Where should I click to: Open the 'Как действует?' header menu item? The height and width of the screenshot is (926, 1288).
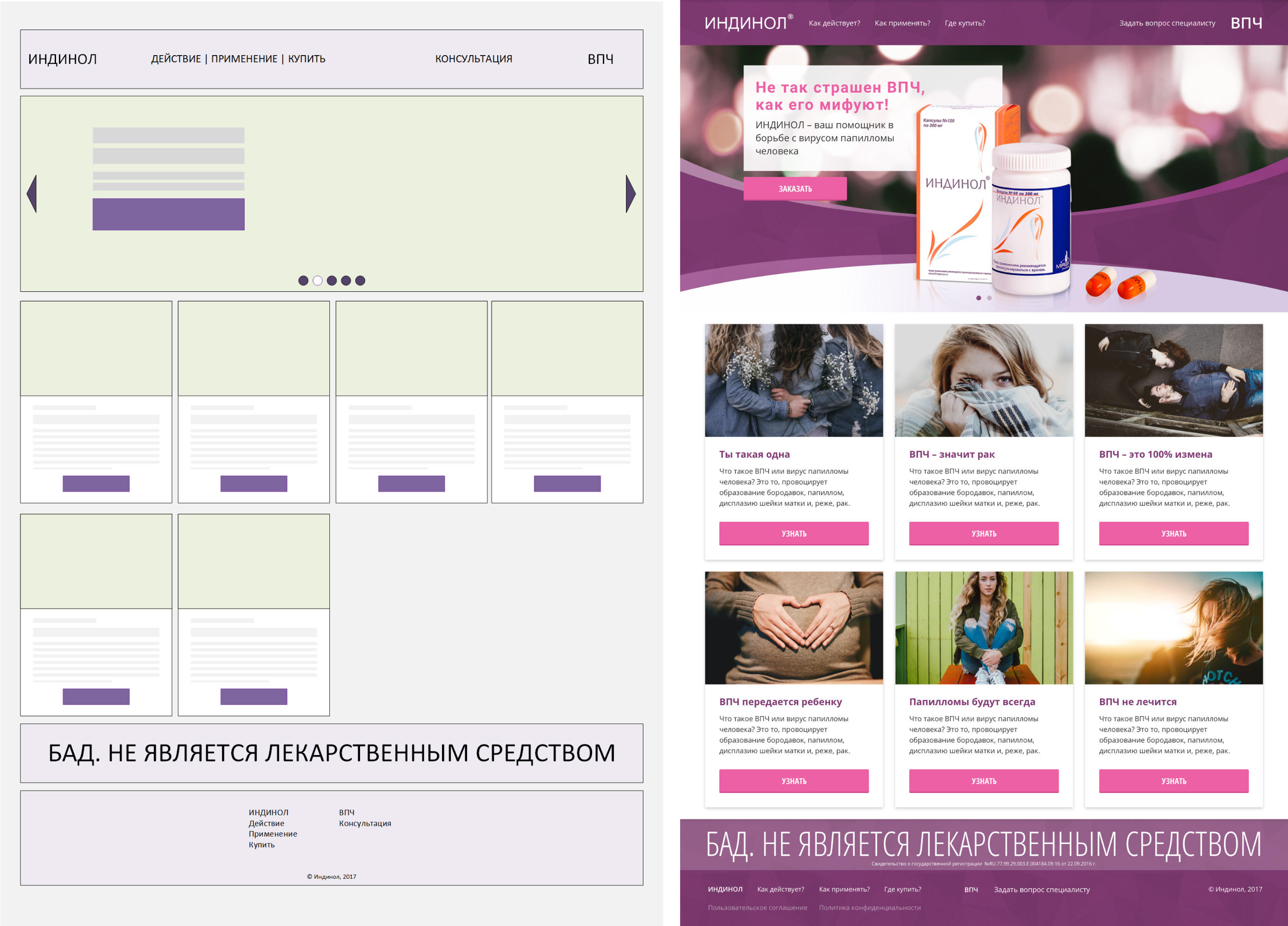(x=834, y=23)
